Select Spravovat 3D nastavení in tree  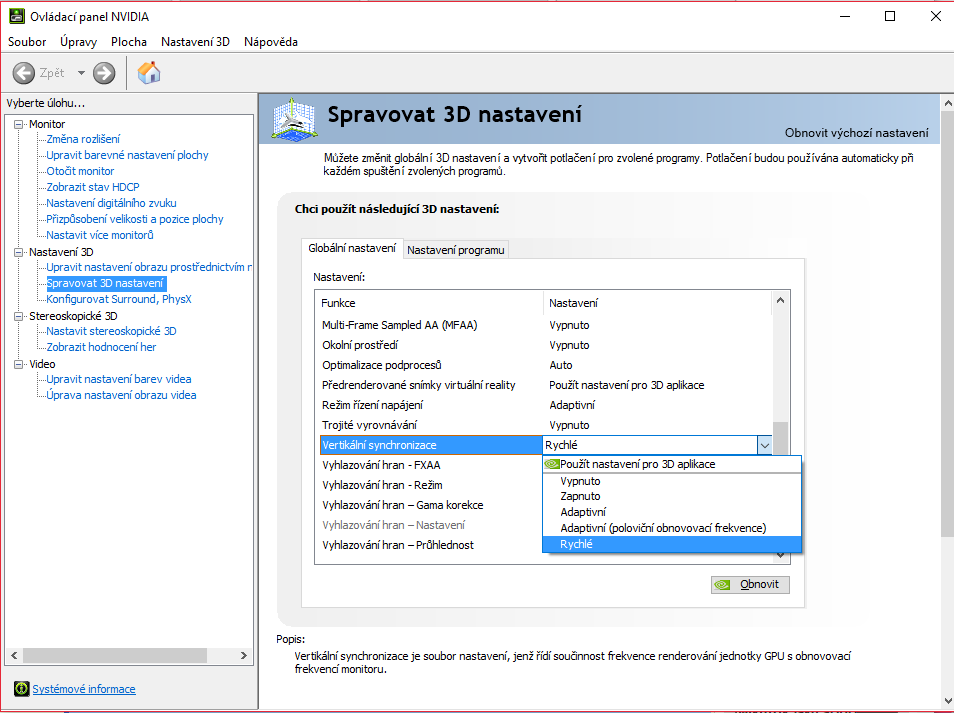(x=105, y=283)
